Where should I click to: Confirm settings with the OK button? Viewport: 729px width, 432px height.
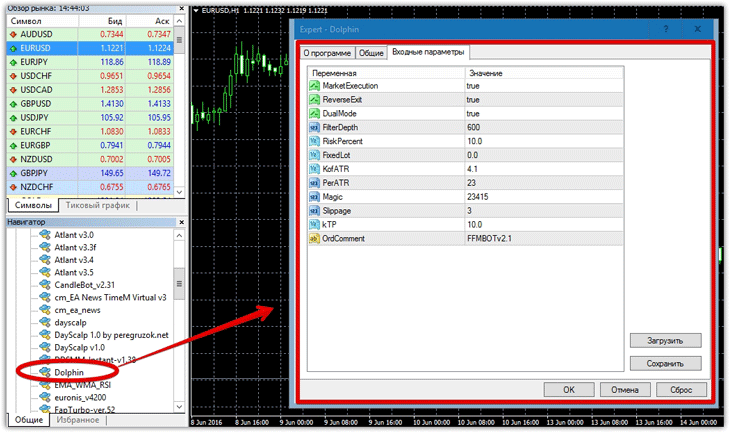(x=568, y=390)
